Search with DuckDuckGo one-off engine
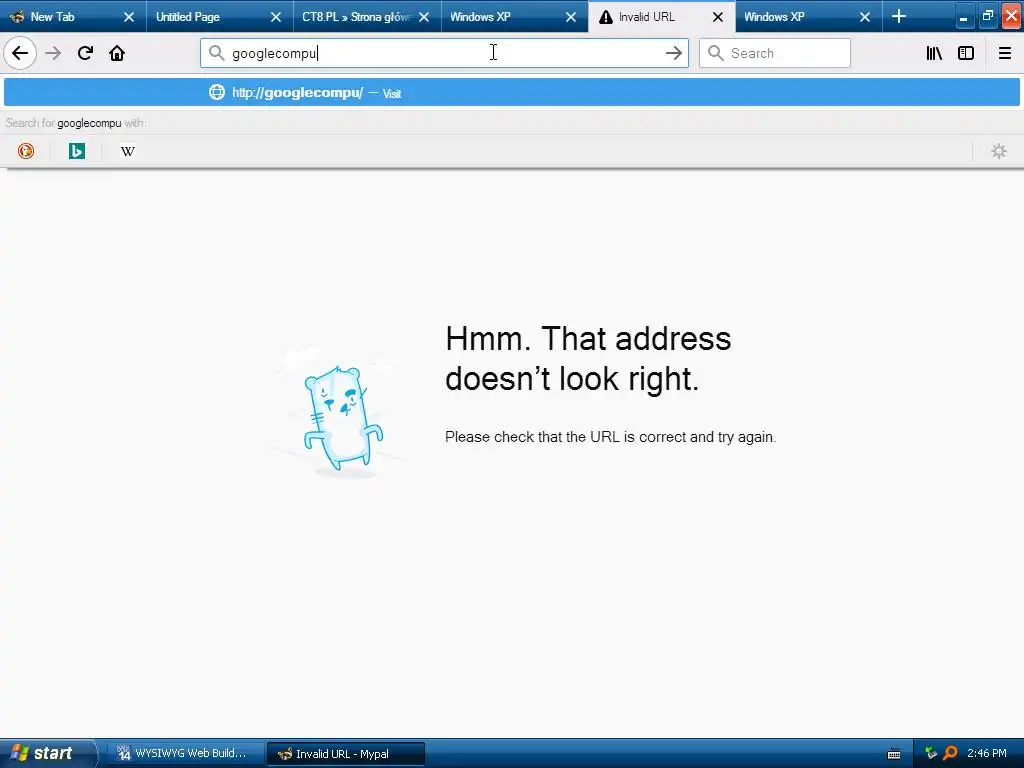Screen dimensions: 1024x768 (26, 151)
